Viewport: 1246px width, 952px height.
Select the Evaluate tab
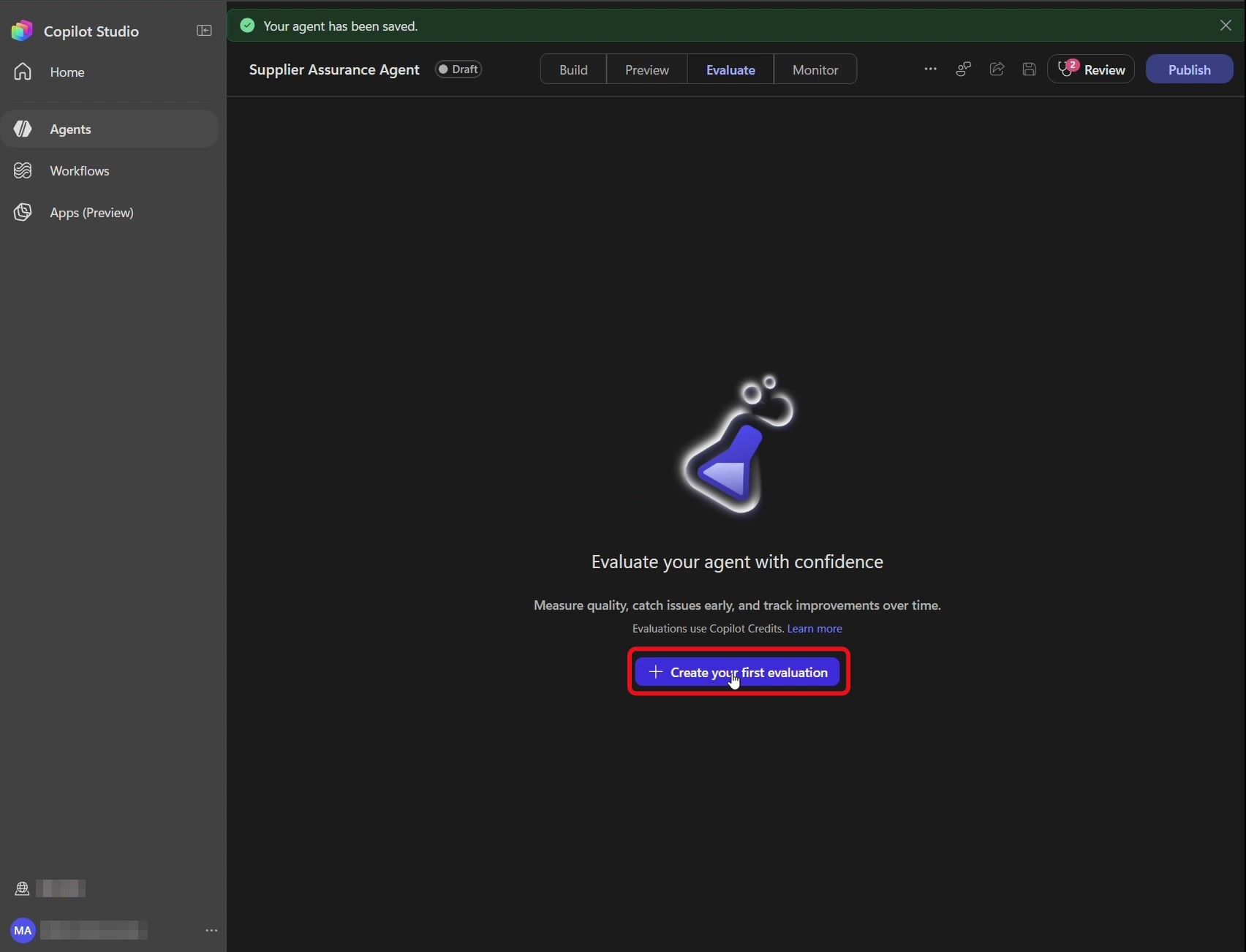(x=730, y=69)
